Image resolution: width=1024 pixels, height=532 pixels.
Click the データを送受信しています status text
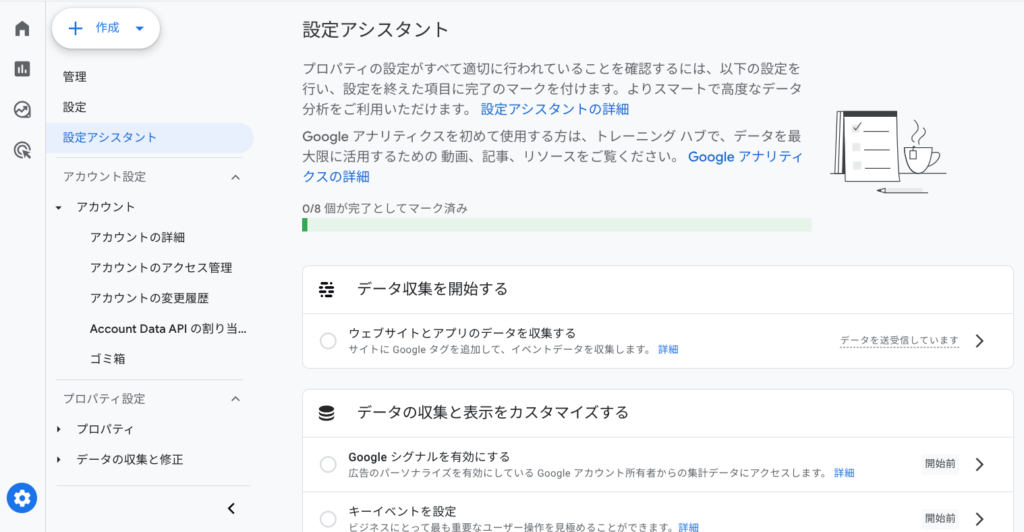click(x=899, y=341)
